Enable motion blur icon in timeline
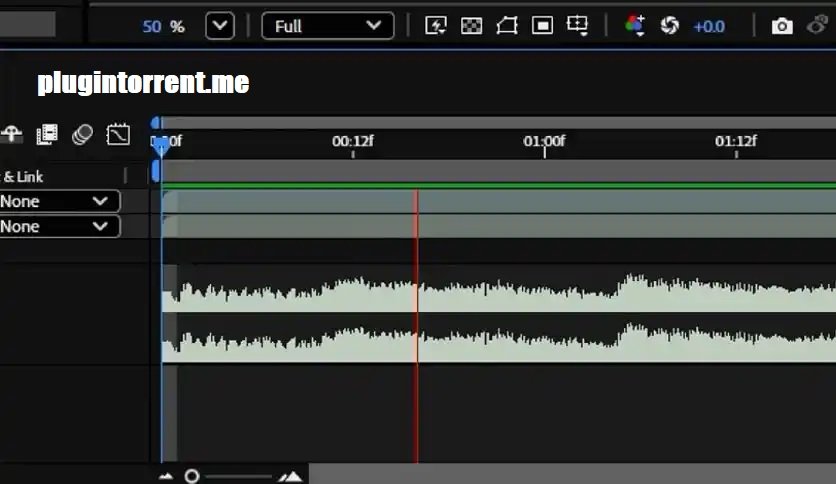The width and height of the screenshot is (836, 484). point(82,134)
